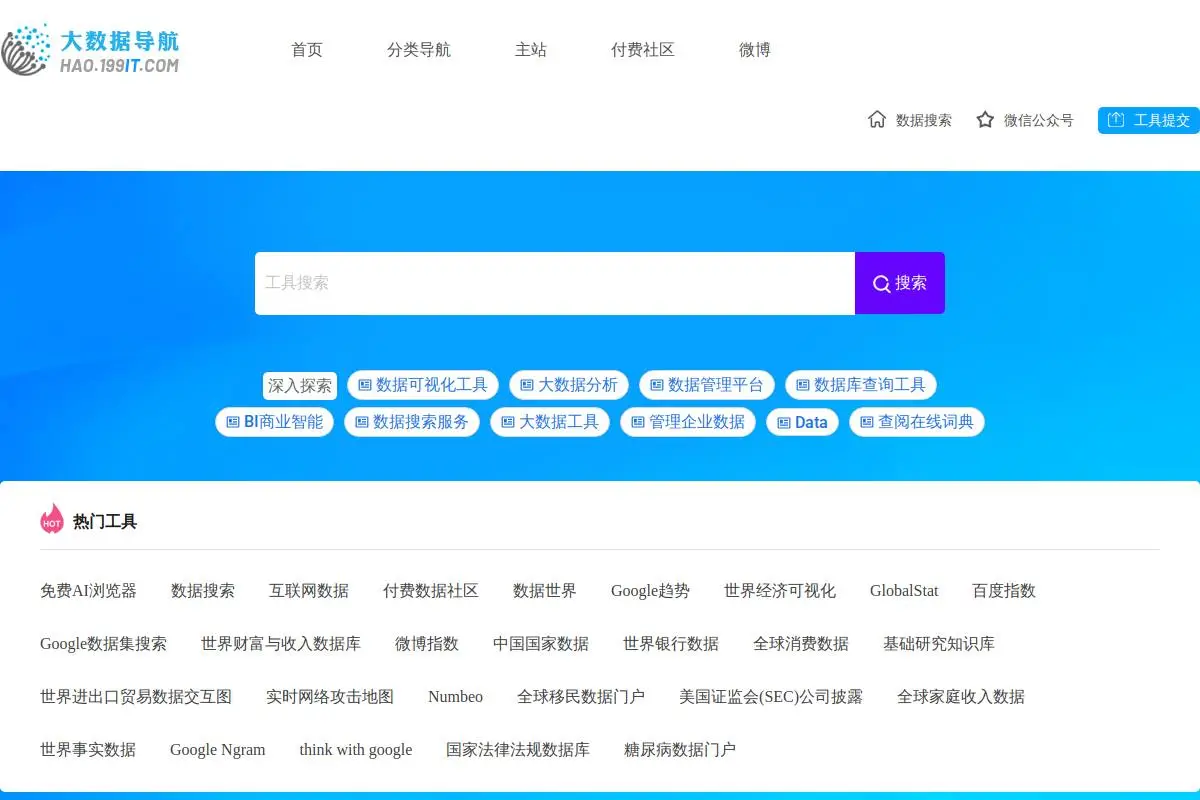Click the 深入探索 label

(300, 385)
